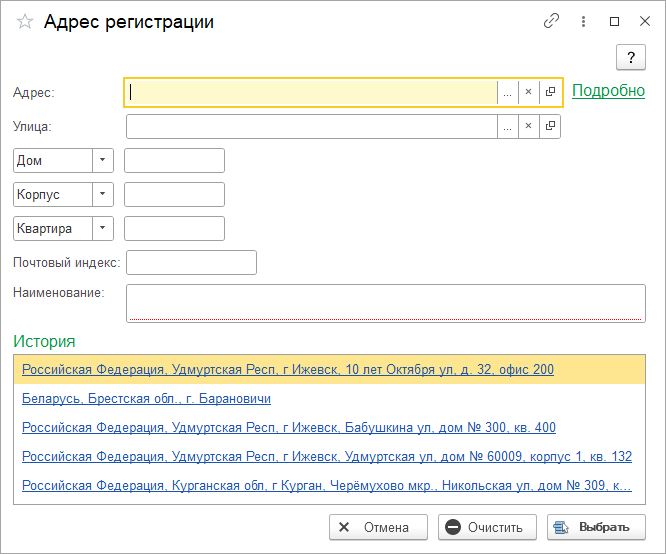Open help with the question mark button

click(631, 58)
